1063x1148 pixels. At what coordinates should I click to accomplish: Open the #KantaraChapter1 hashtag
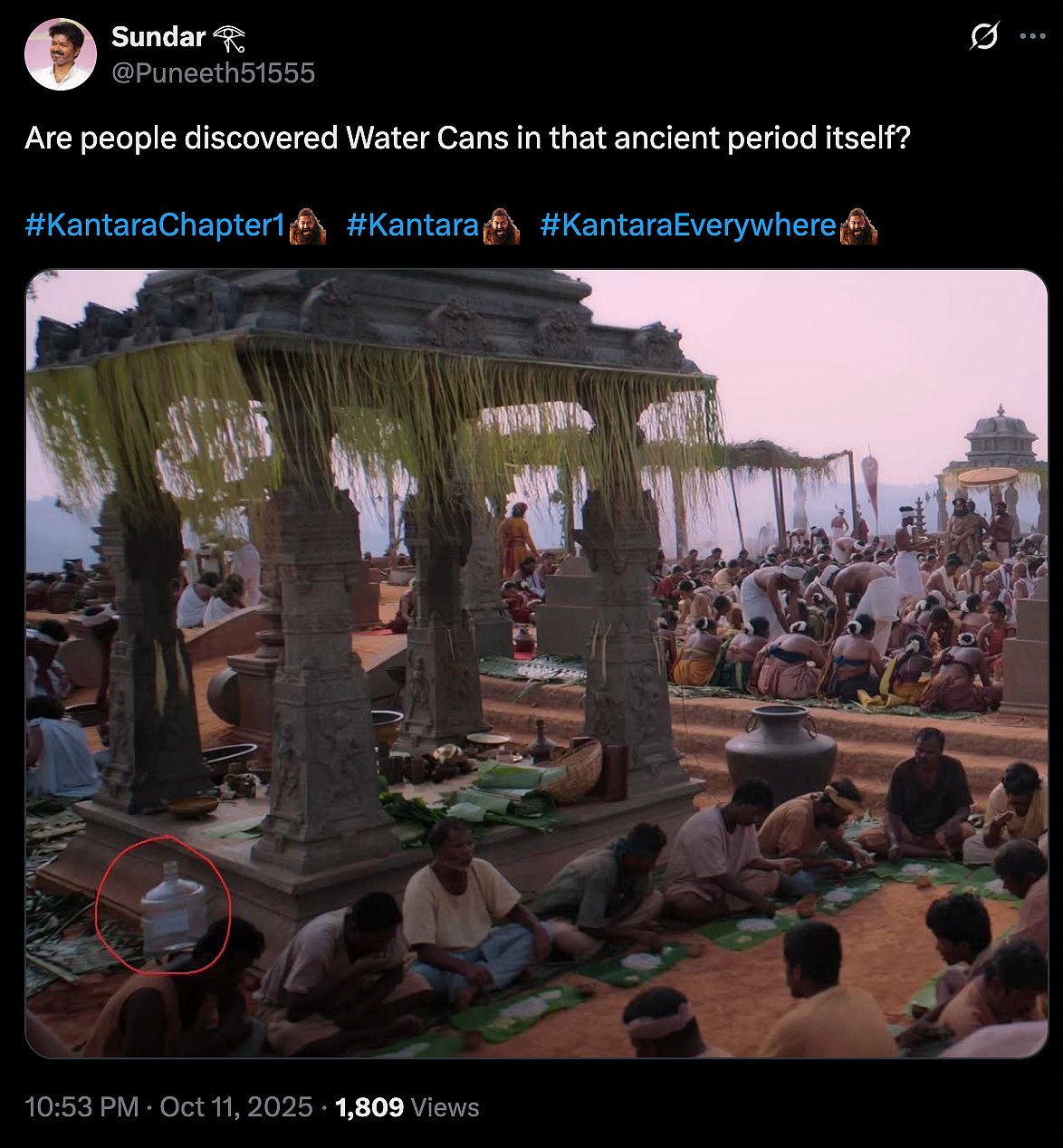click(155, 225)
